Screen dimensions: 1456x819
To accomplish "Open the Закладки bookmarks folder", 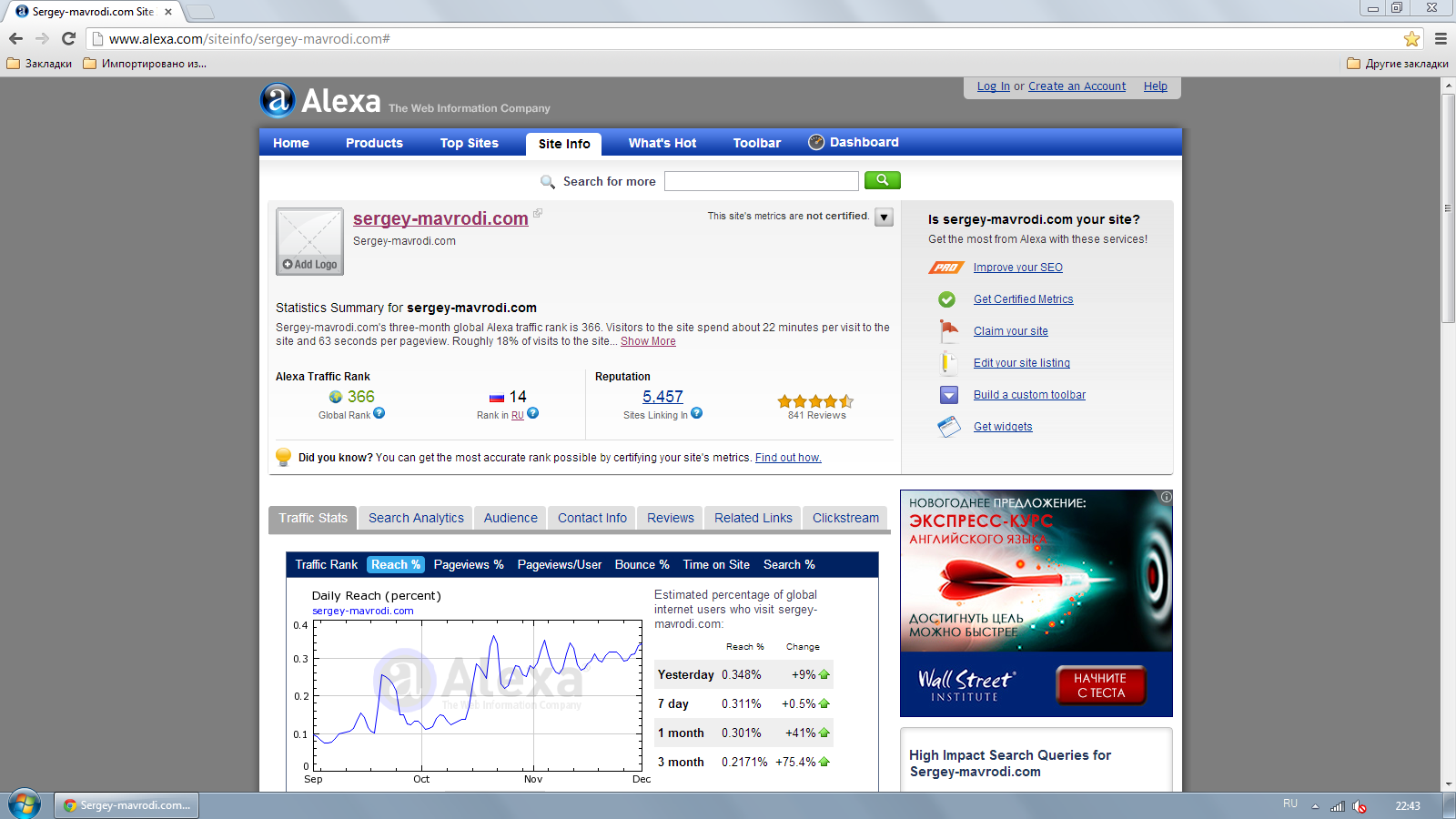I will pyautogui.click(x=39, y=64).
